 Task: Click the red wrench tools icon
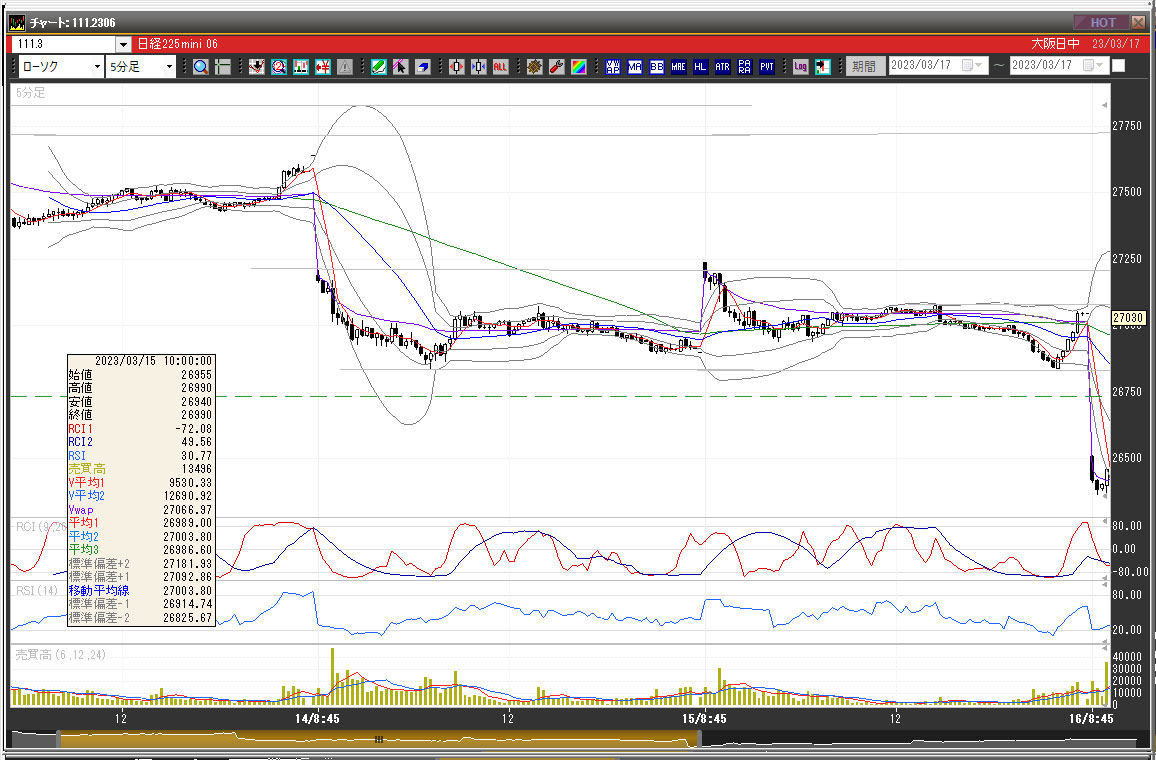point(557,67)
